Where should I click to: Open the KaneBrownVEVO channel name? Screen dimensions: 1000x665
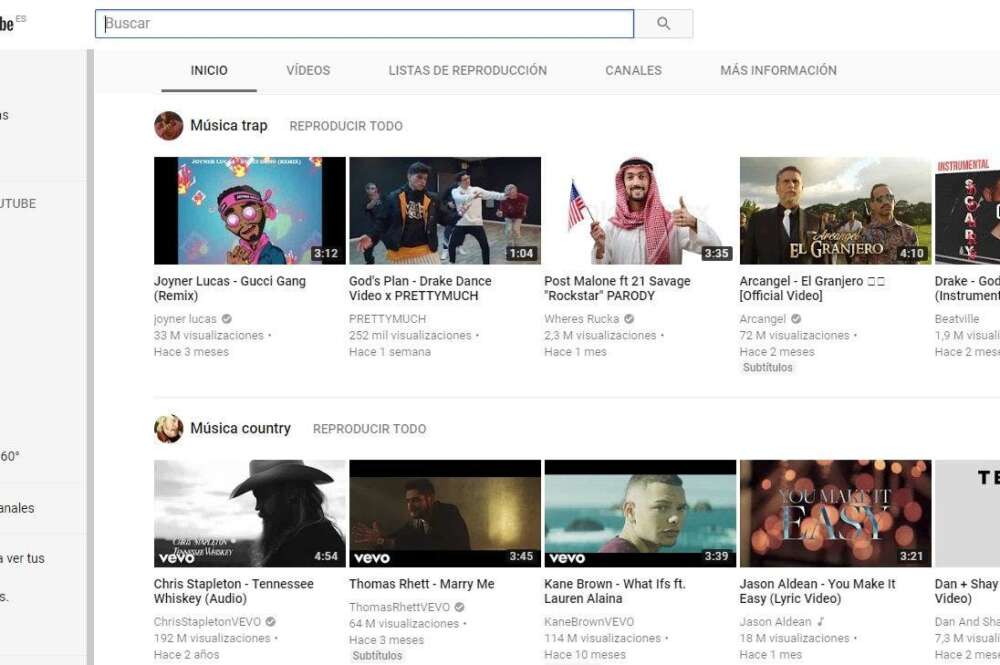click(x=589, y=622)
